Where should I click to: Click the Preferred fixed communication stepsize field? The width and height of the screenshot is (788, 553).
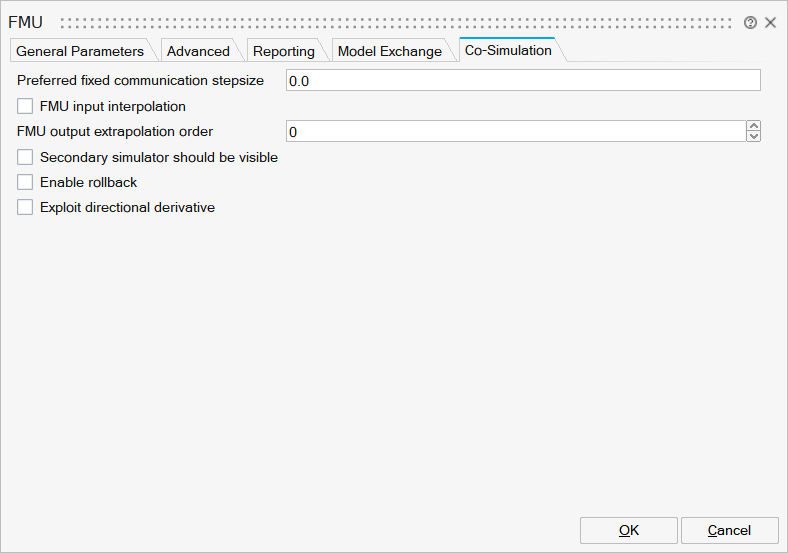click(522, 81)
